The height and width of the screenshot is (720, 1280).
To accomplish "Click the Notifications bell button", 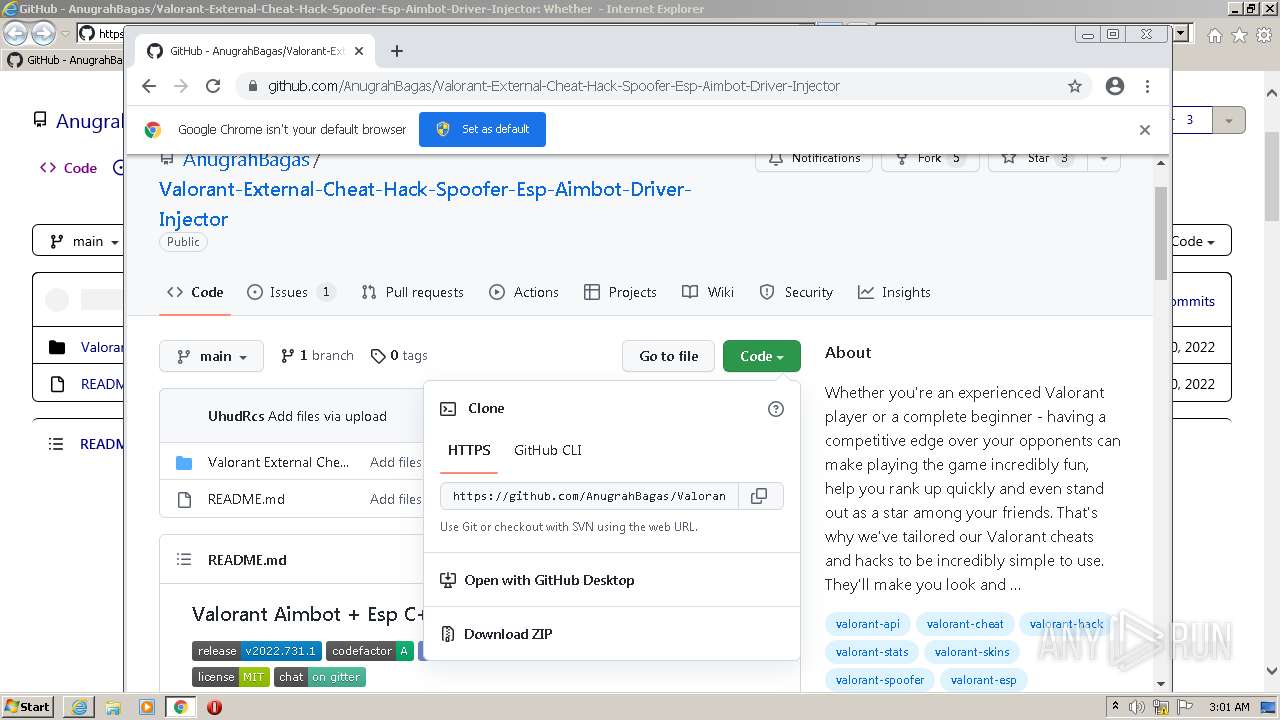I will click(814, 159).
